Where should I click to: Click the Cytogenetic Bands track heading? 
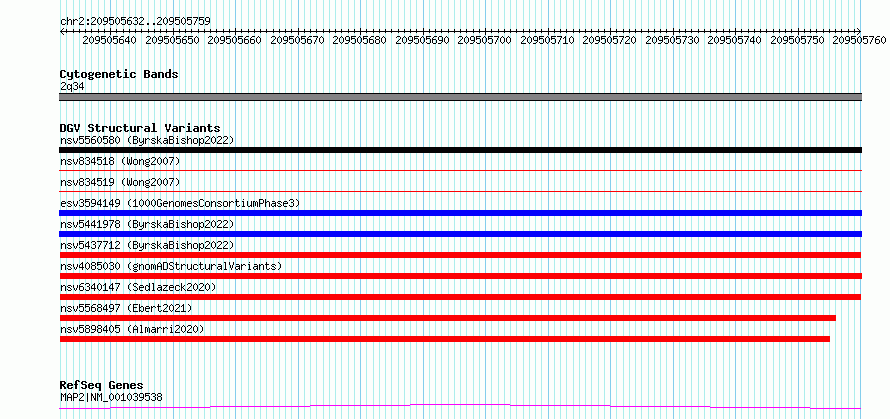[119, 74]
